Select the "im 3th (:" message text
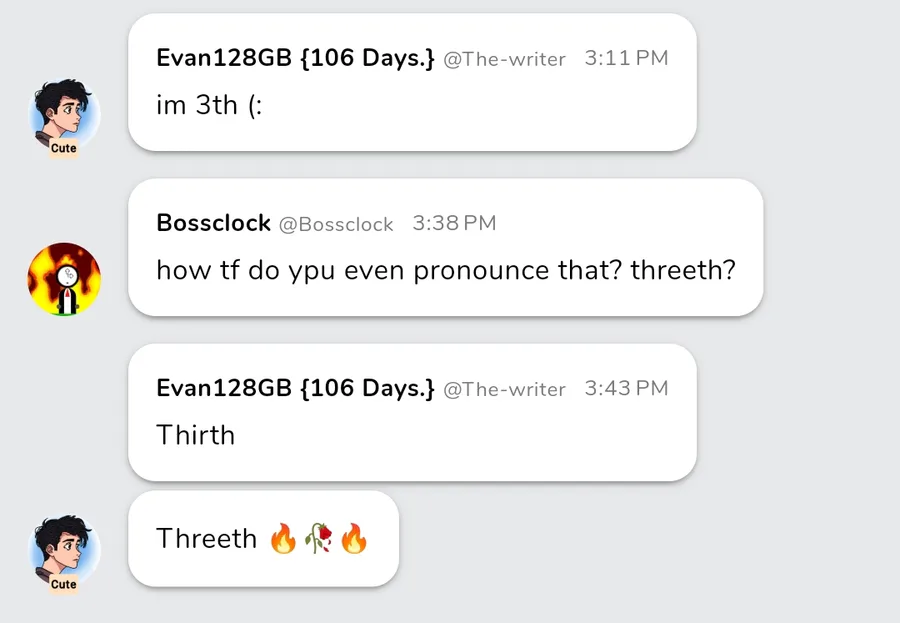Viewport: 900px width, 623px height. [x=209, y=106]
